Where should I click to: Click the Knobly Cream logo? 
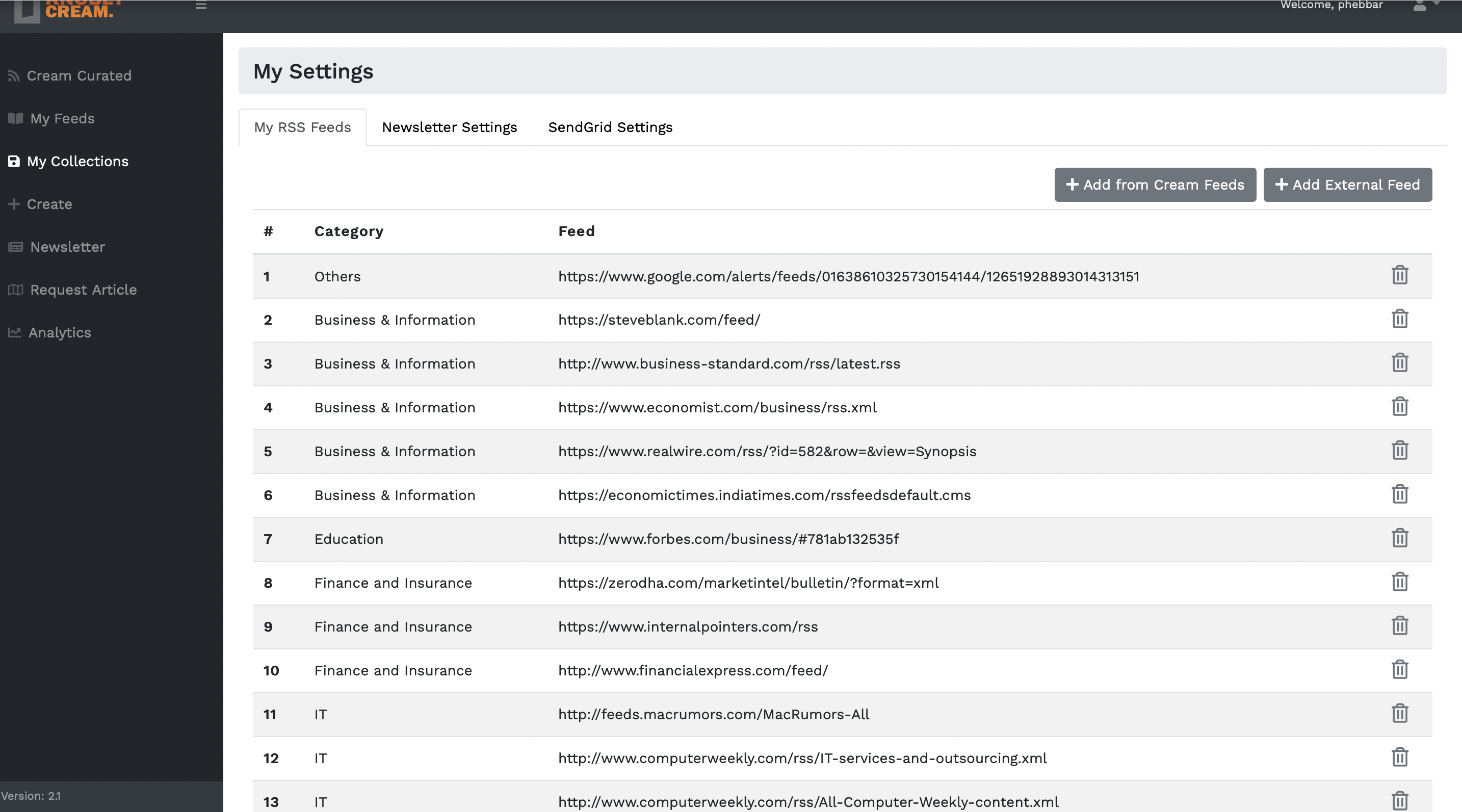[x=68, y=10]
